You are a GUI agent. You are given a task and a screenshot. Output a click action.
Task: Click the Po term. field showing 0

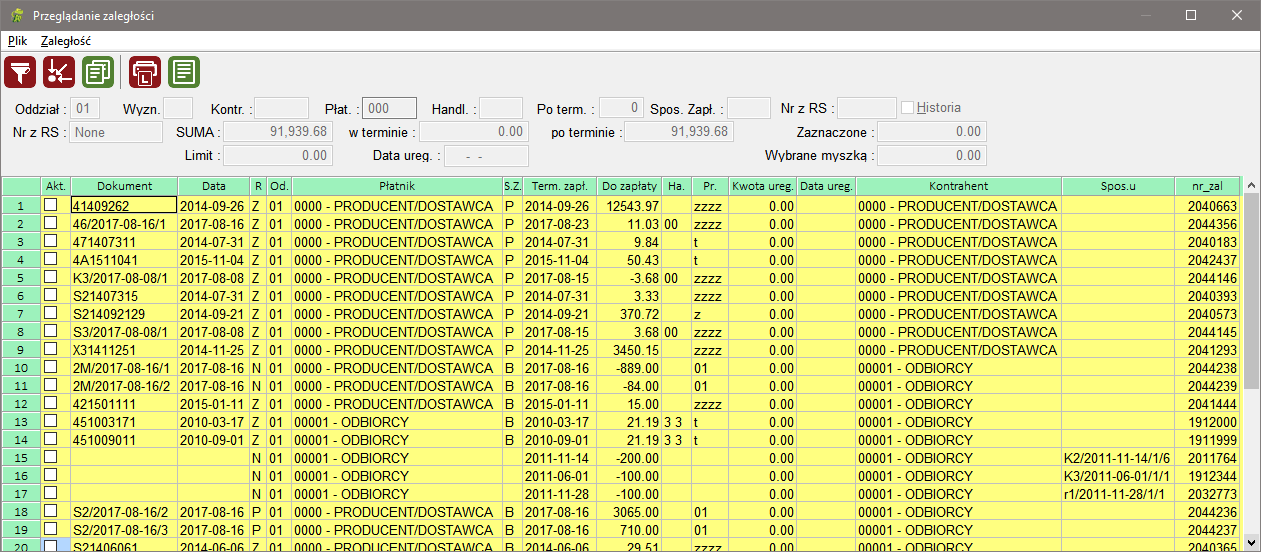click(x=622, y=108)
